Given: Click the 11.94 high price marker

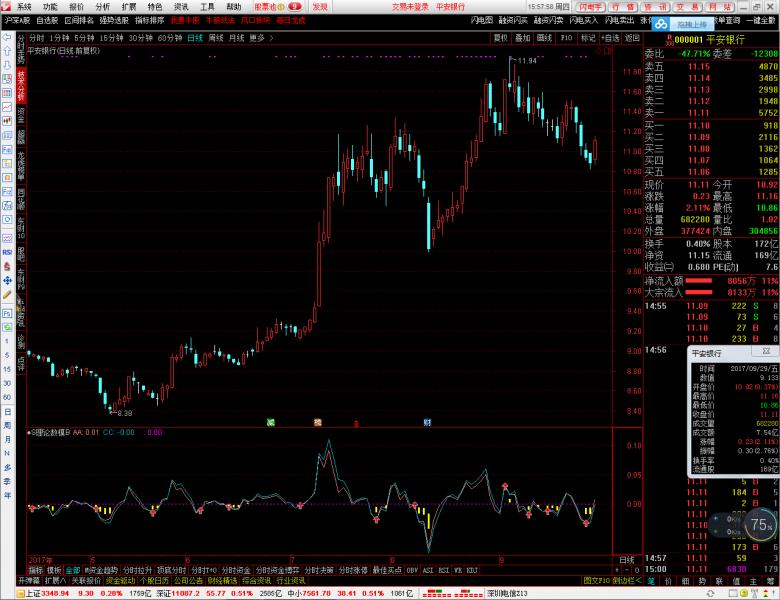Looking at the screenshot, I should (x=527, y=61).
